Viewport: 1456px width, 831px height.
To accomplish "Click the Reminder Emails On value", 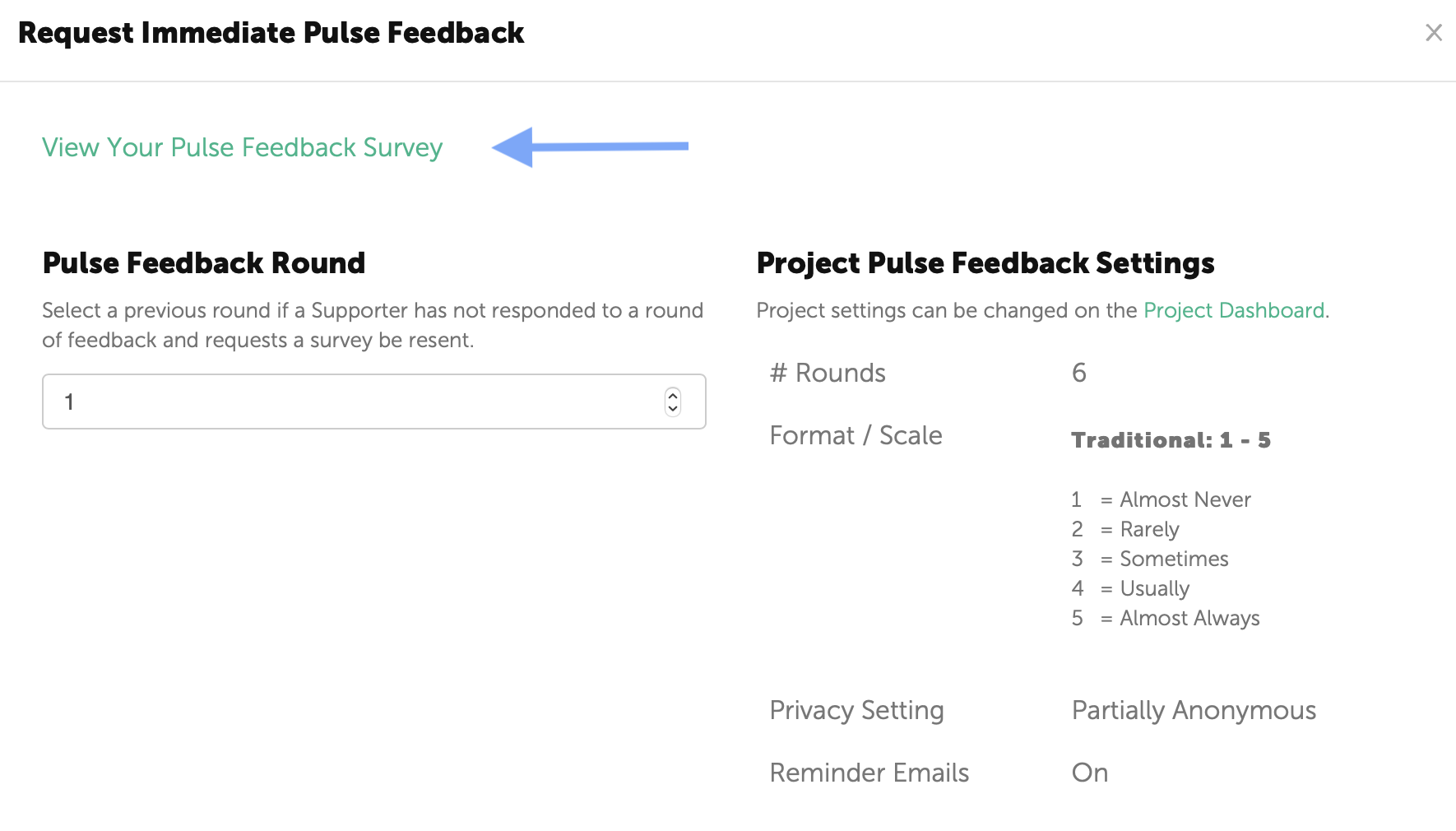I will tap(1089, 773).
